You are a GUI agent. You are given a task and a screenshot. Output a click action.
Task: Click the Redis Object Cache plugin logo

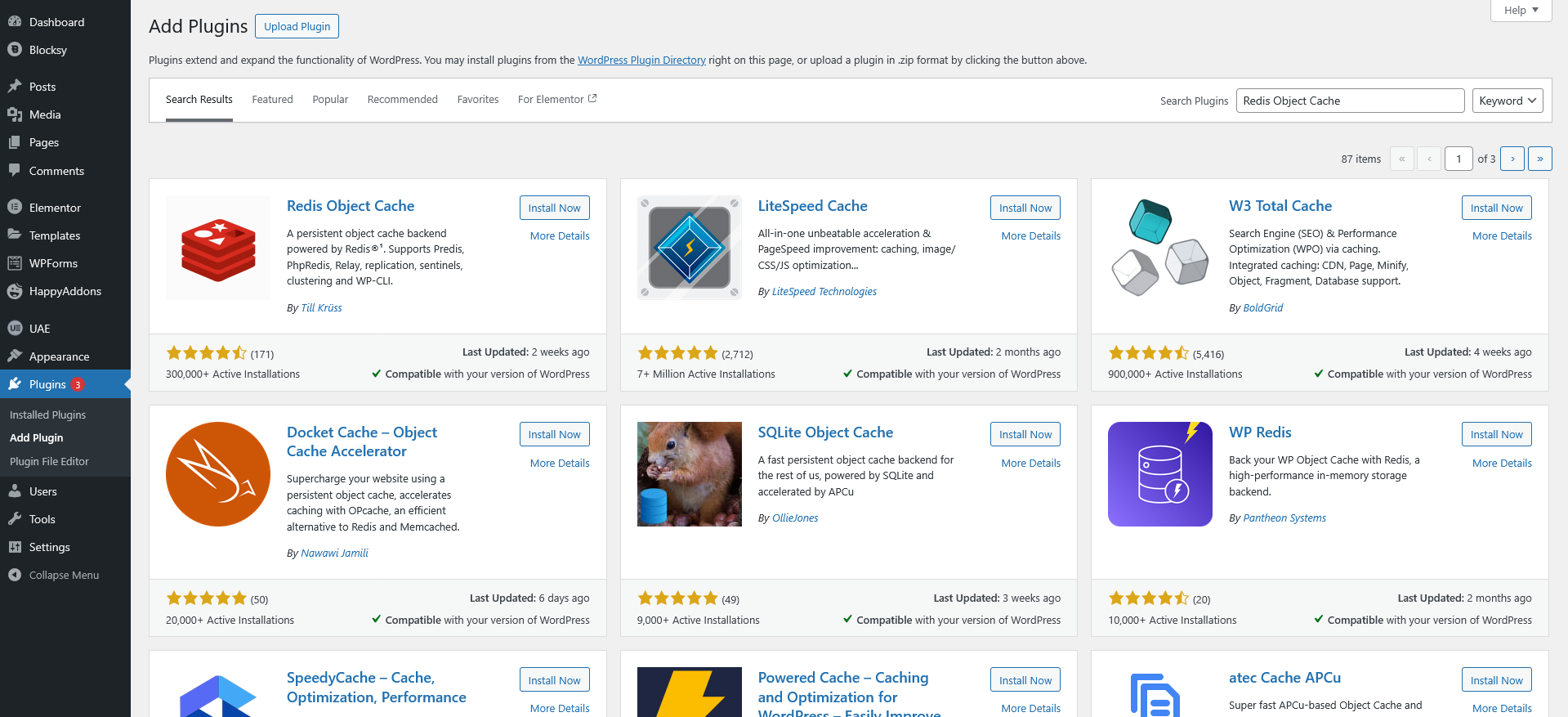coord(218,248)
